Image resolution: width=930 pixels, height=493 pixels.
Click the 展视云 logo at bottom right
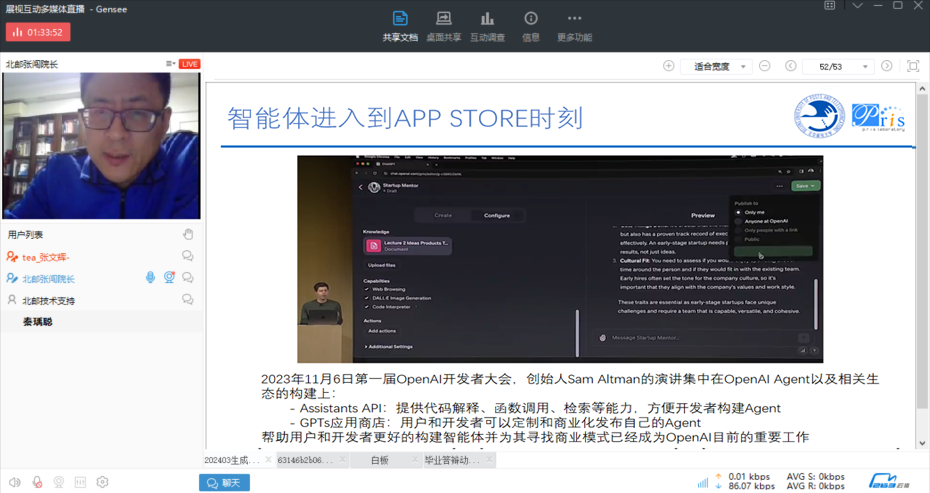[889, 482]
